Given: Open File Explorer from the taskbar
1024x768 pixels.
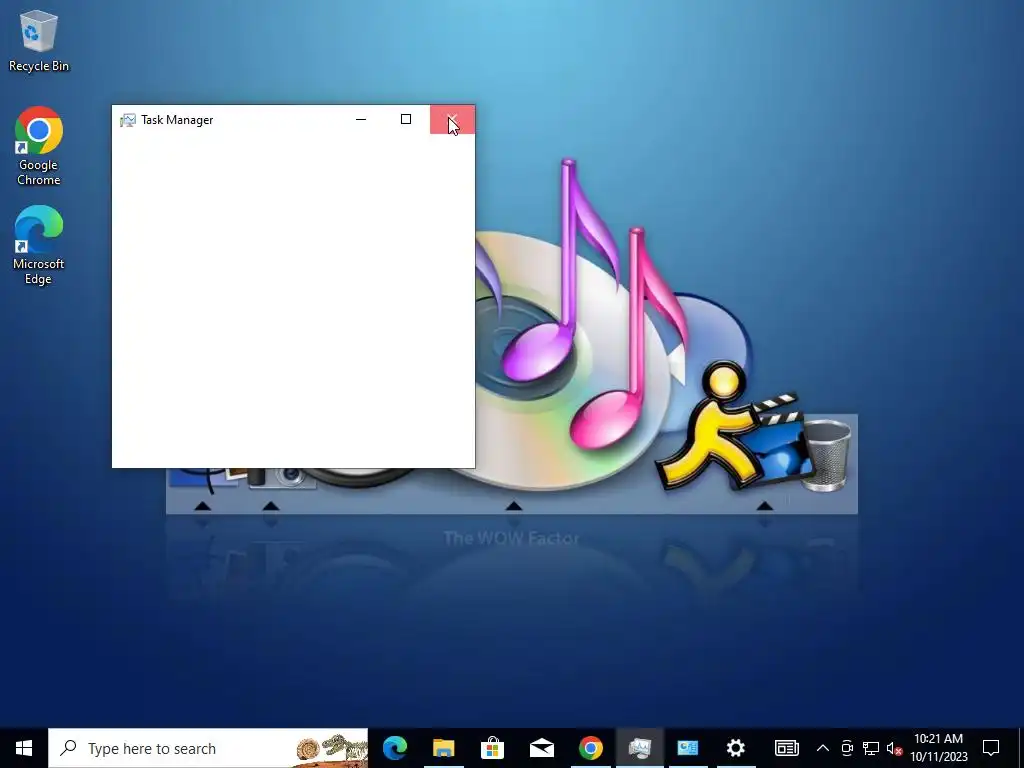Looking at the screenshot, I should tap(443, 748).
